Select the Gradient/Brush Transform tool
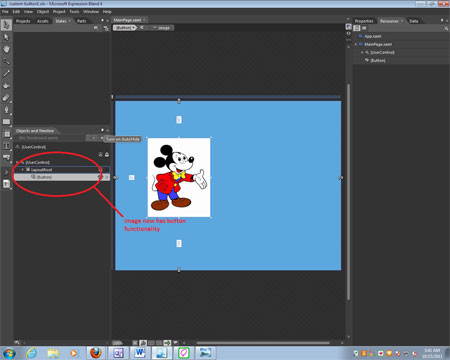The height and width of the screenshot is (360, 450). [6, 98]
